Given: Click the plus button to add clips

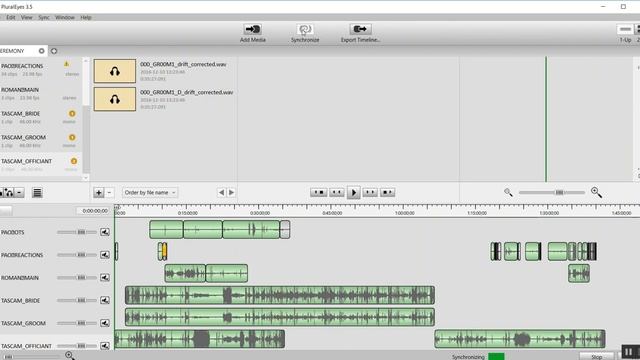Looking at the screenshot, I should coord(98,193).
